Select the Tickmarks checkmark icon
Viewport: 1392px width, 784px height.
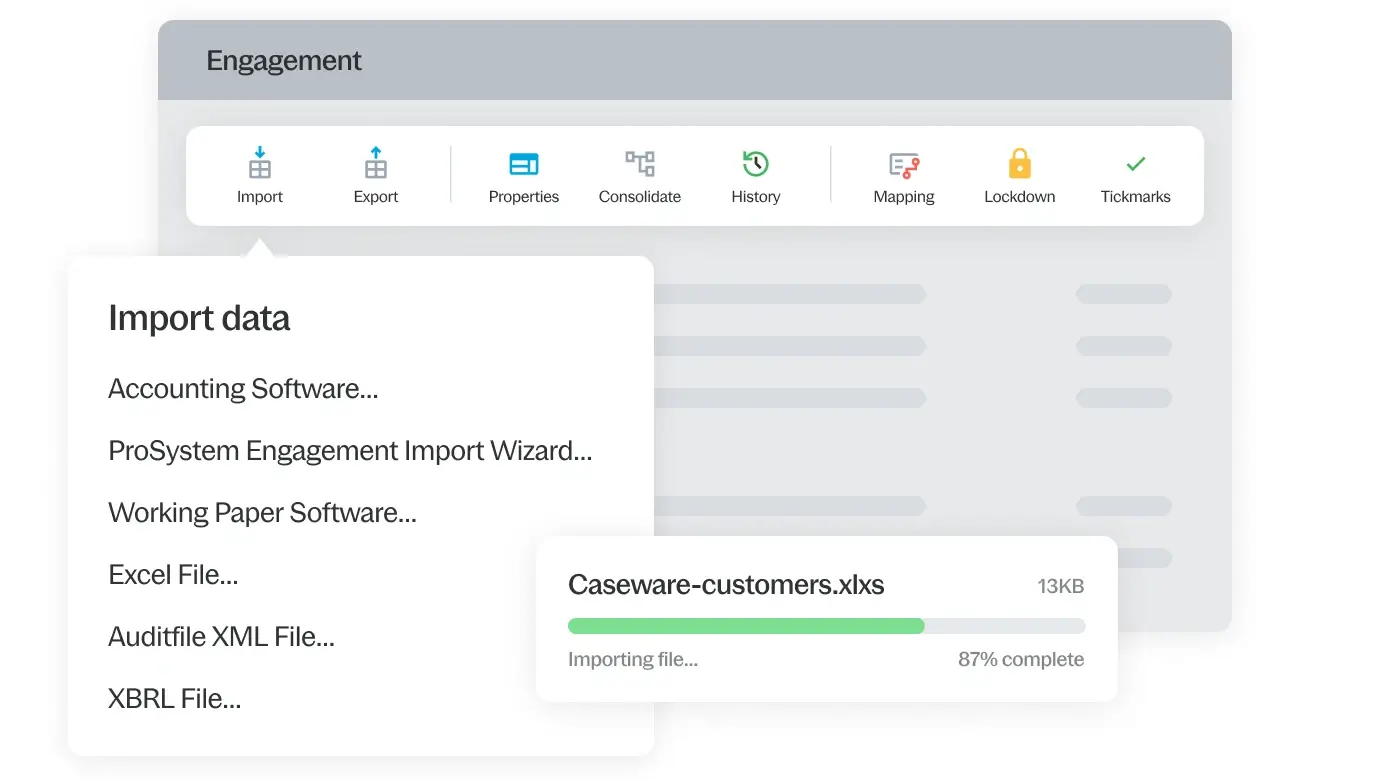pyautogui.click(x=1135, y=164)
